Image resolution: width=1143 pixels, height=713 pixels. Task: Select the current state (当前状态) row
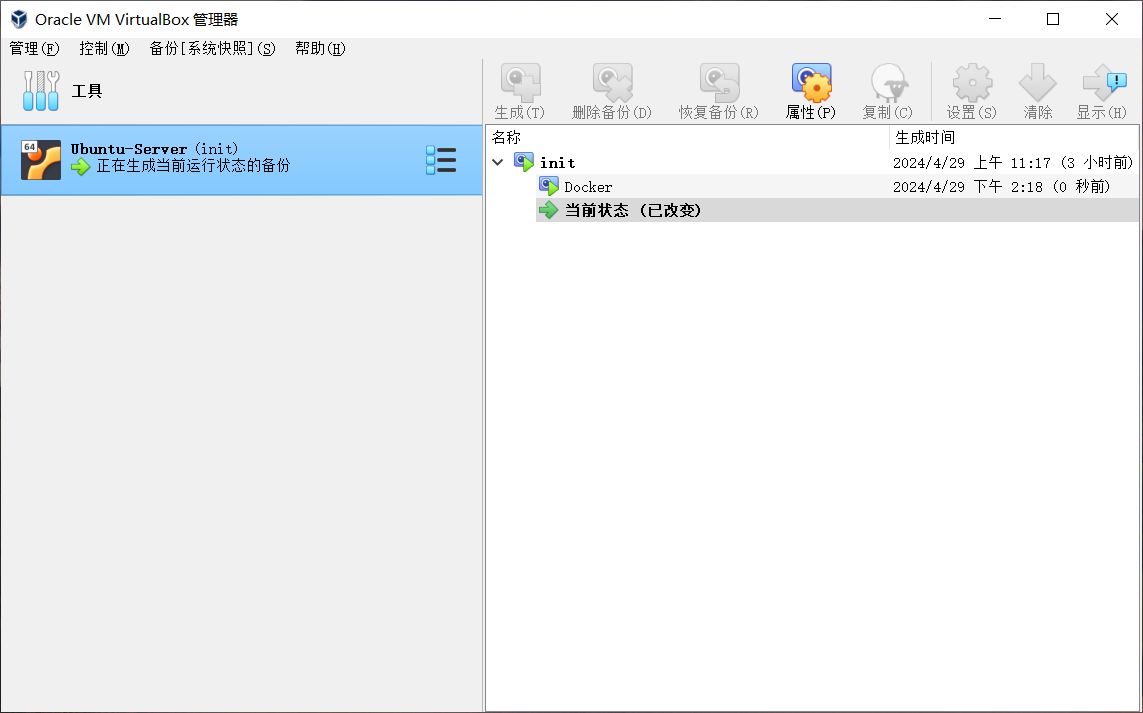tap(632, 210)
